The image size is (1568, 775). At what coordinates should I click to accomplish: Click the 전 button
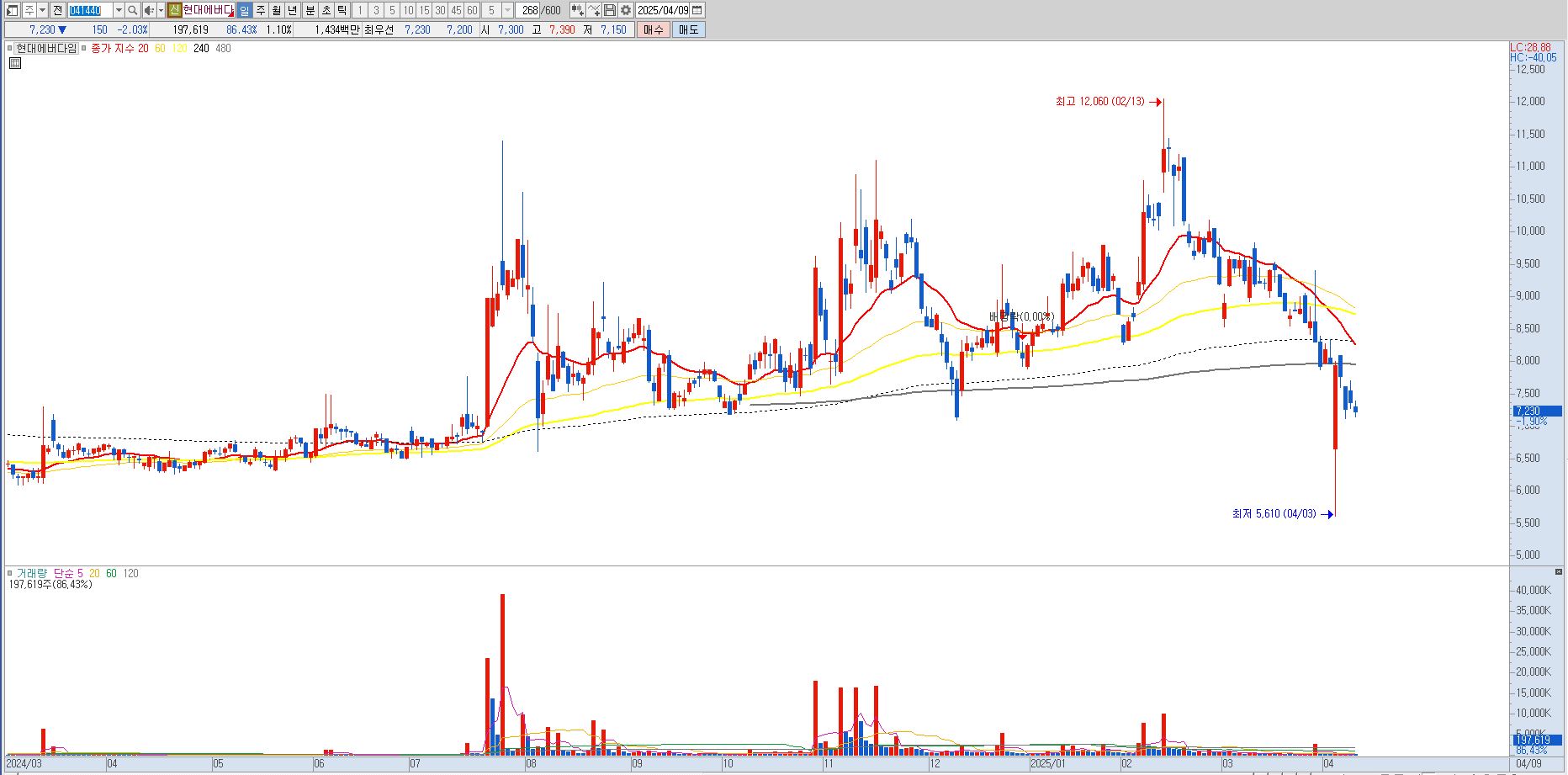pos(58,10)
